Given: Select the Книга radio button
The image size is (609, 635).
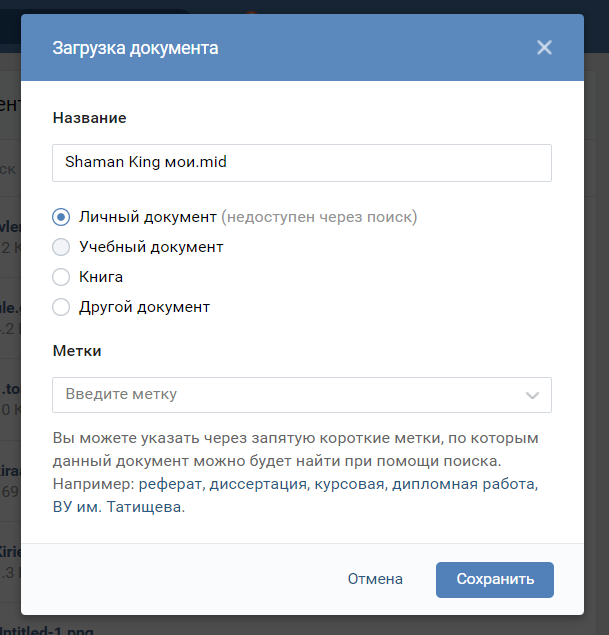Looking at the screenshot, I should coord(61,277).
